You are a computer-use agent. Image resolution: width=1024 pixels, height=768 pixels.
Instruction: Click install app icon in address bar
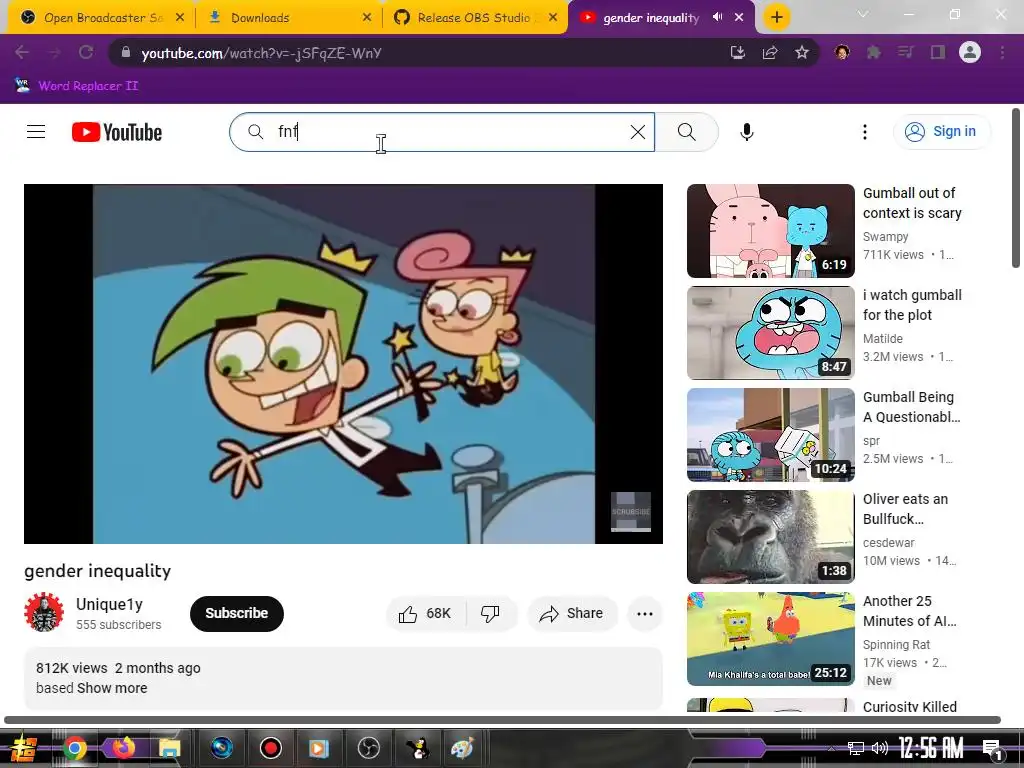click(x=737, y=53)
